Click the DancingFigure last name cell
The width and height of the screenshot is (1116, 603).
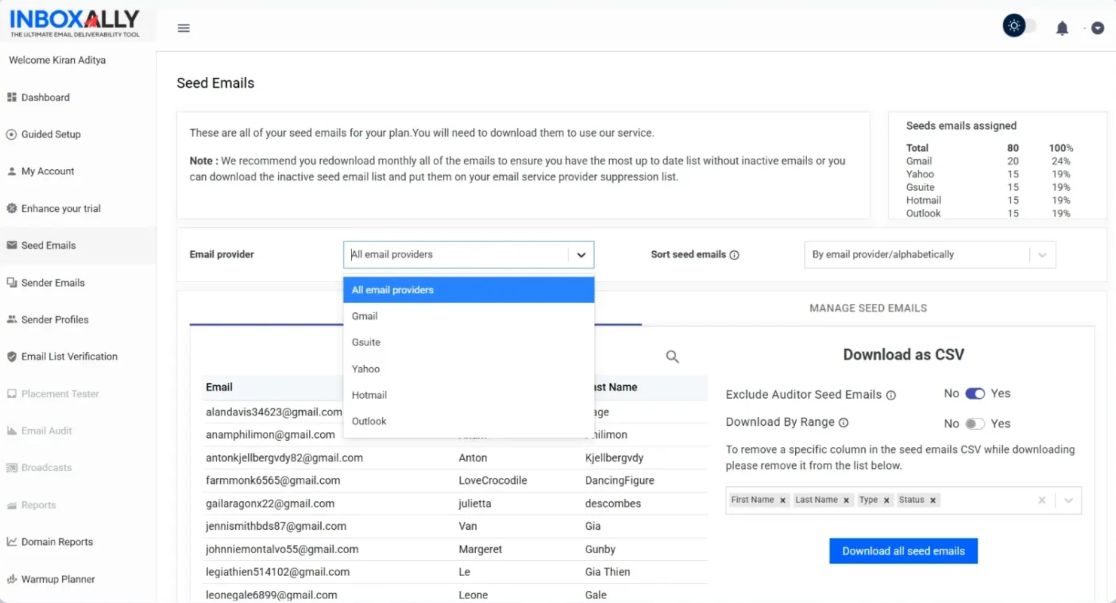tap(619, 481)
